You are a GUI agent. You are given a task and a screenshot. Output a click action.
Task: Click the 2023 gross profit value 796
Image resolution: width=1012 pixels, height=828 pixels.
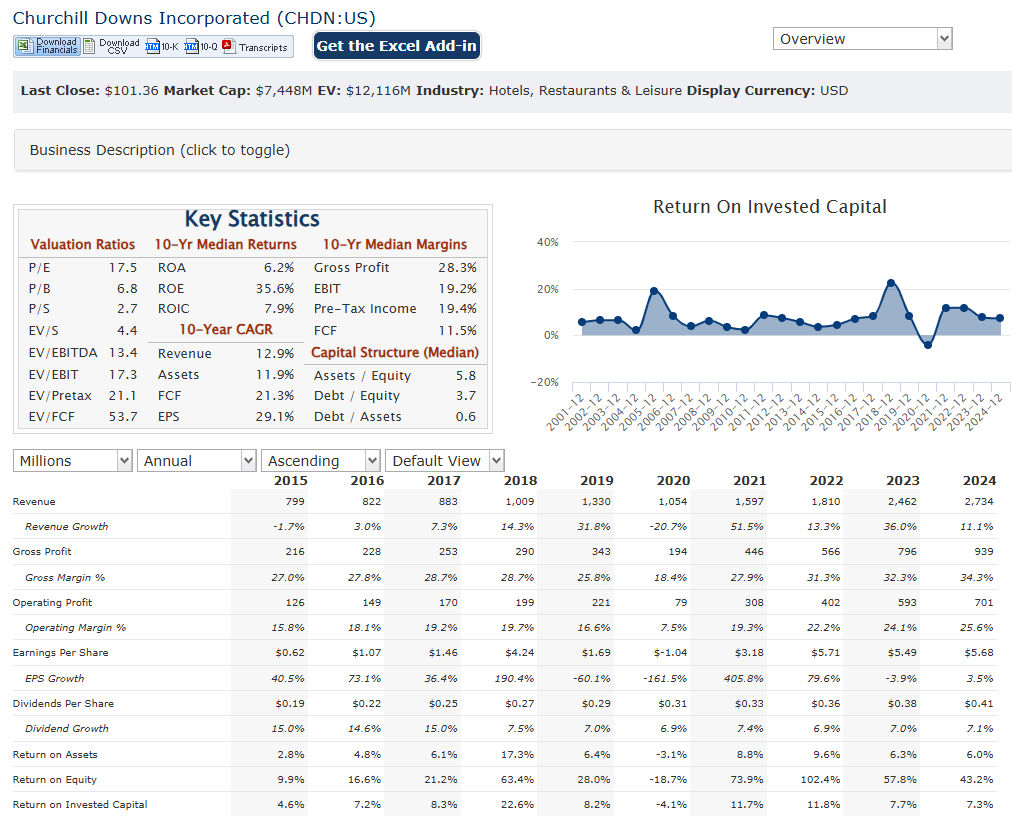point(907,552)
